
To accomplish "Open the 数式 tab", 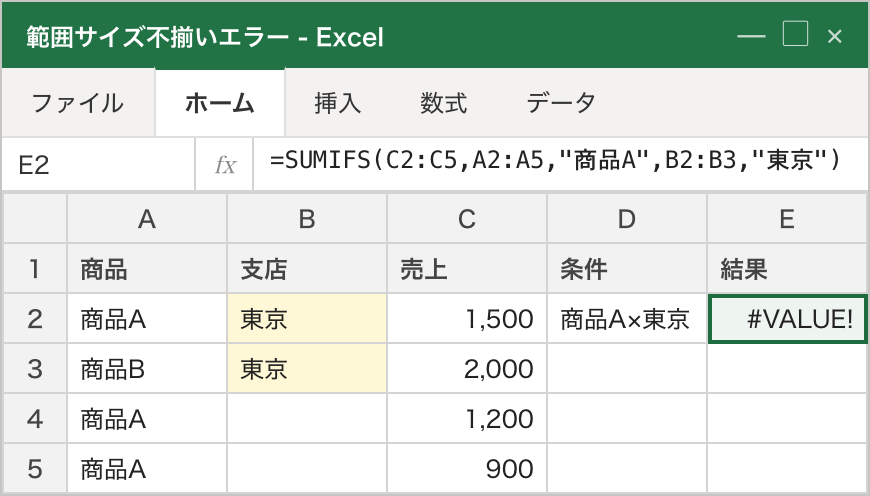I will [x=443, y=103].
